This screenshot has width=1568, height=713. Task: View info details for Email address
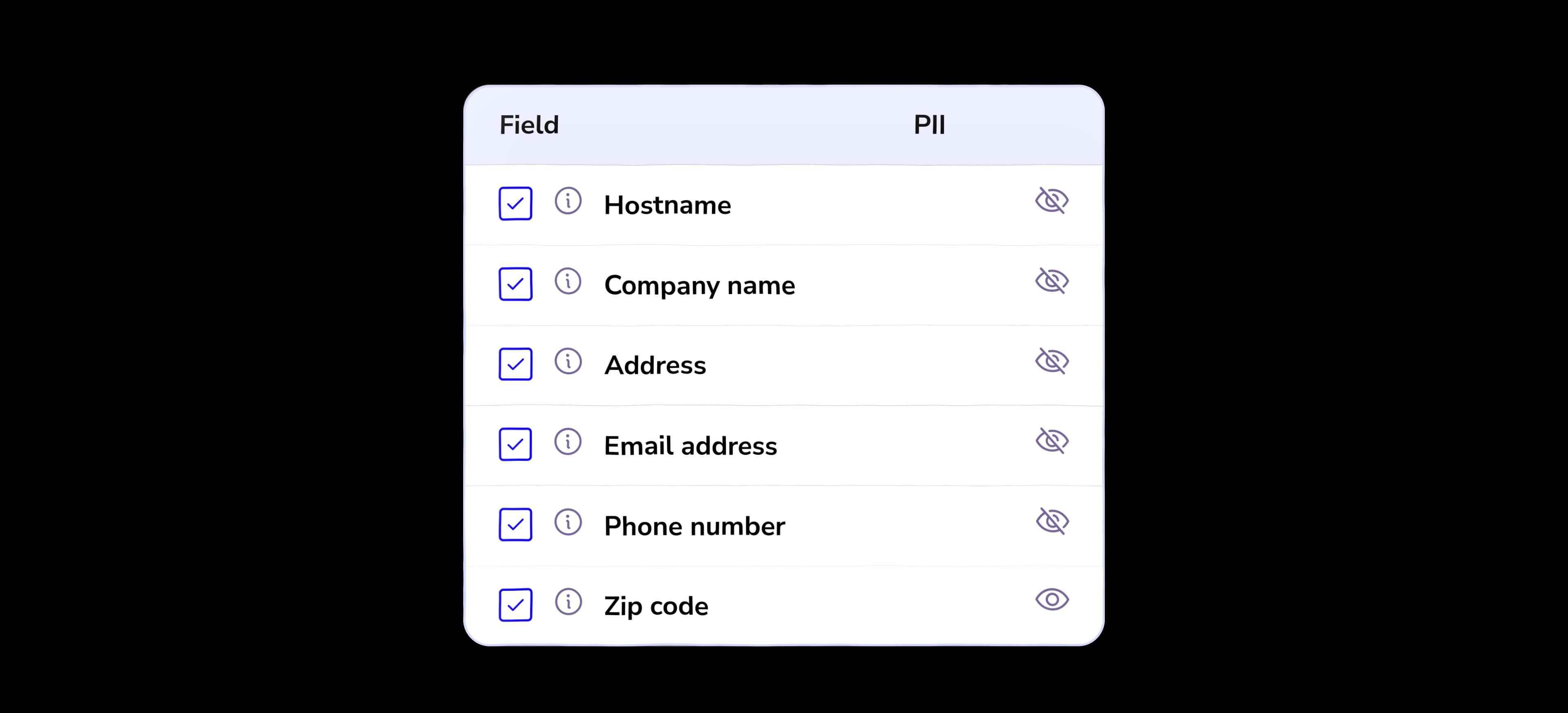568,442
